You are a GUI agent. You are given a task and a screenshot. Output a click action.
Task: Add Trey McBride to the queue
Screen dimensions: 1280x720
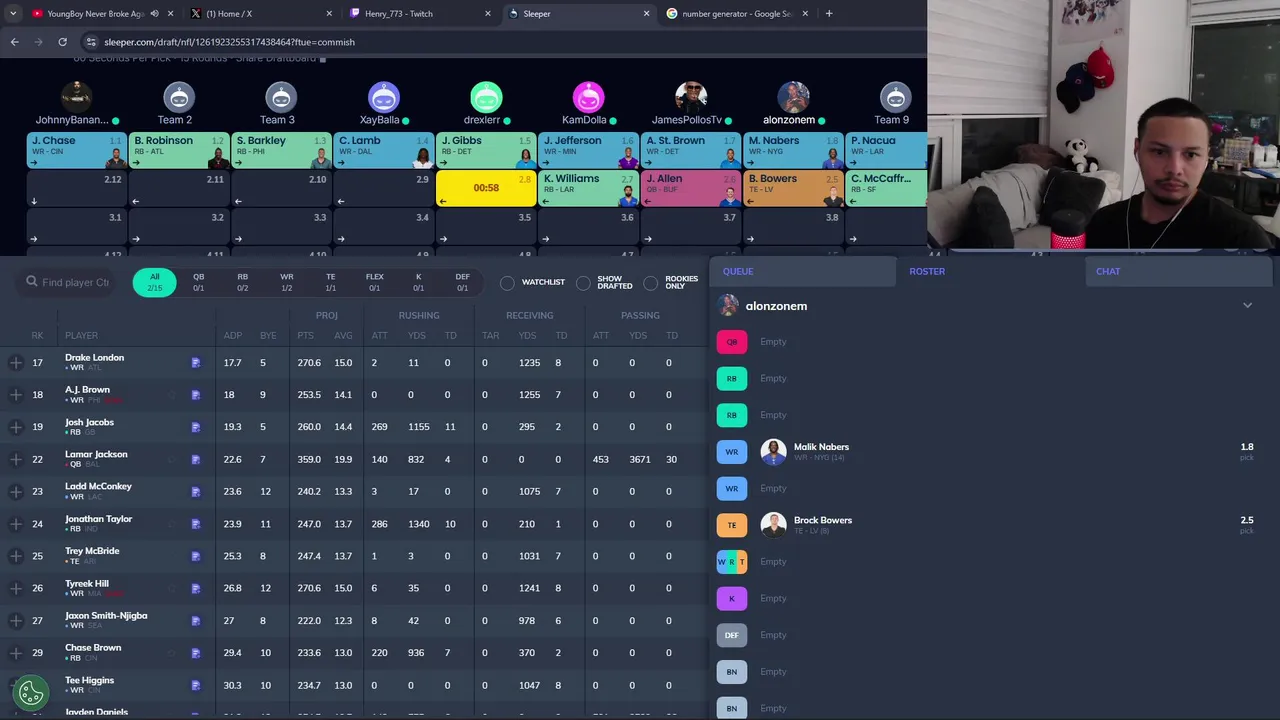coord(15,556)
